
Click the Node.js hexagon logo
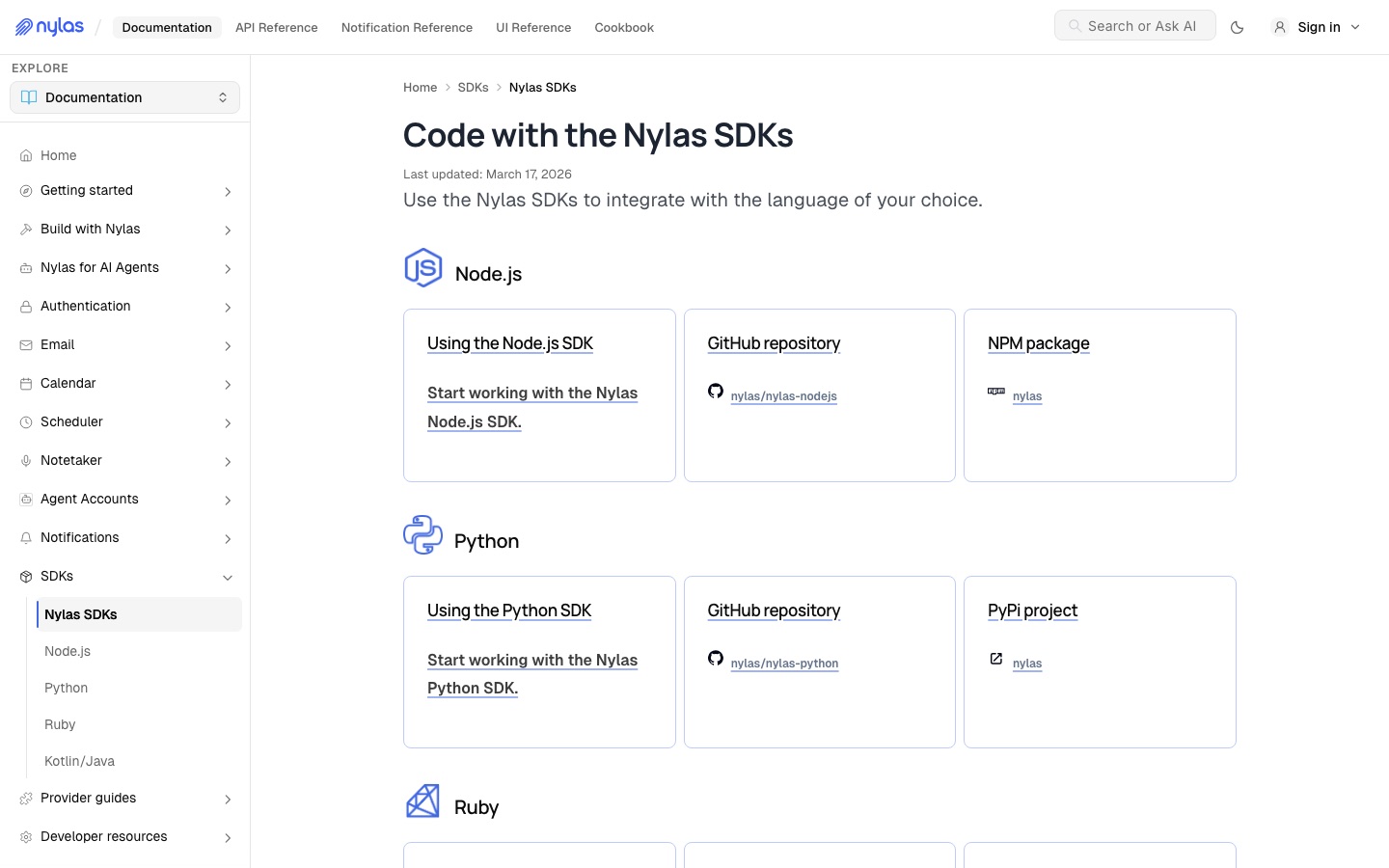click(x=423, y=268)
